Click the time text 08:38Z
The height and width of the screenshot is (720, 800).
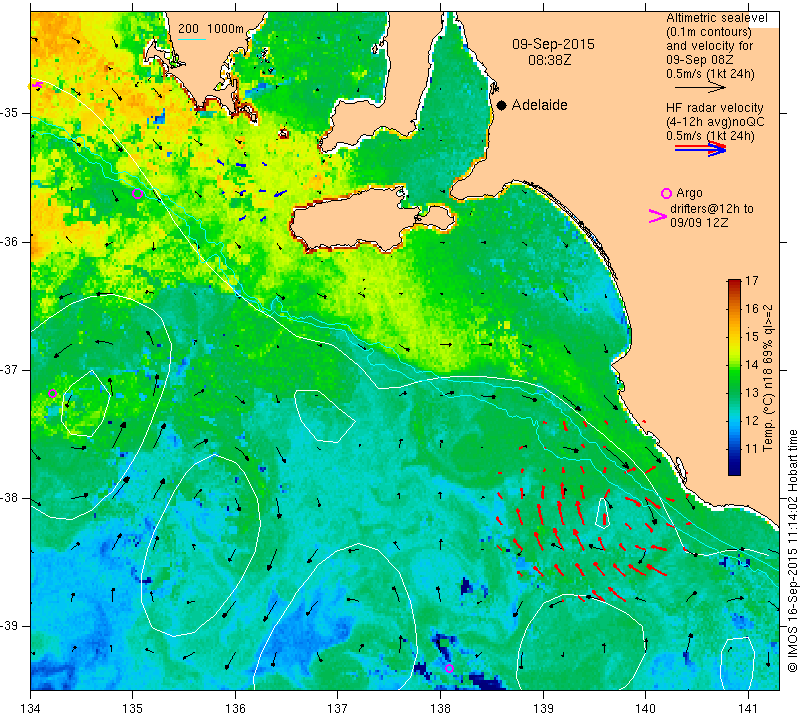[549, 60]
